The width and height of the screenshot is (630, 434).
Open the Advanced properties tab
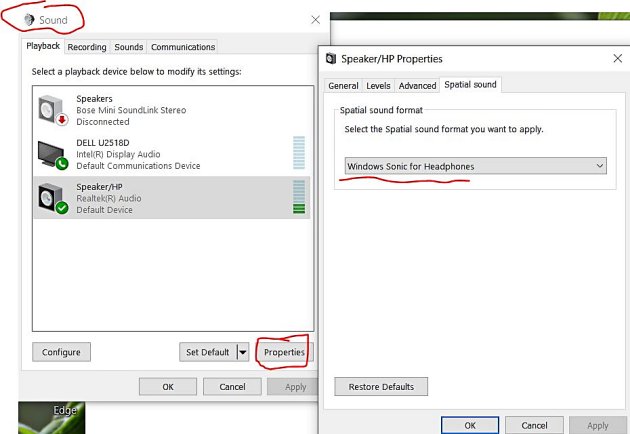pos(417,86)
